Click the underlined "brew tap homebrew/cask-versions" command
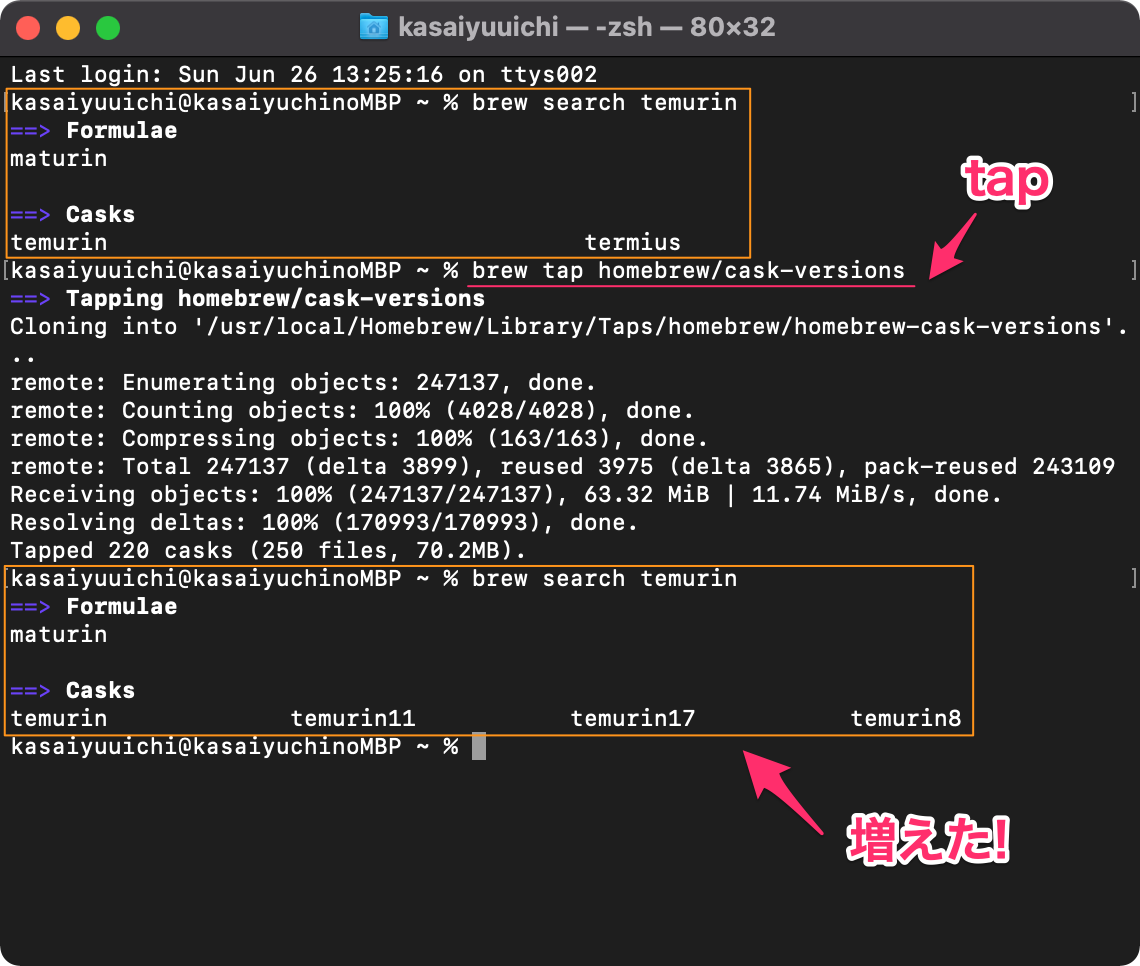The image size is (1140, 966). point(688,271)
